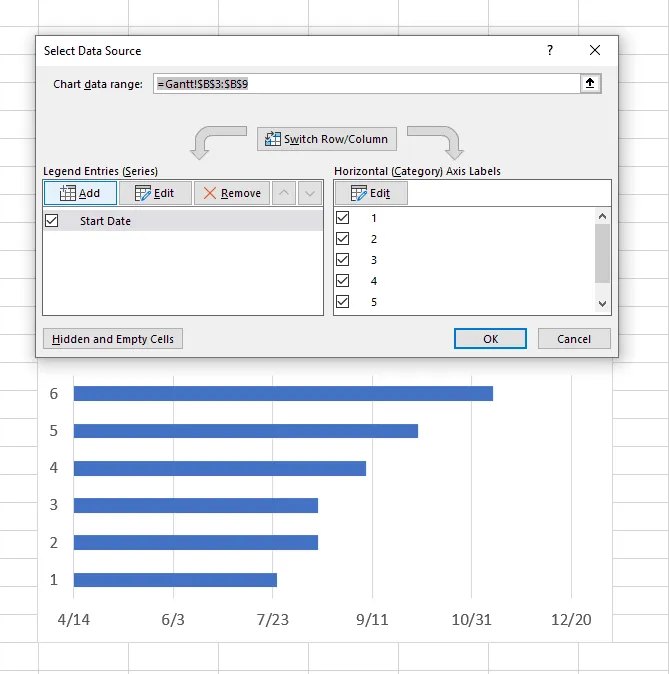Uncheck the Start Date series checkbox
The width and height of the screenshot is (669, 674).
tap(53, 221)
